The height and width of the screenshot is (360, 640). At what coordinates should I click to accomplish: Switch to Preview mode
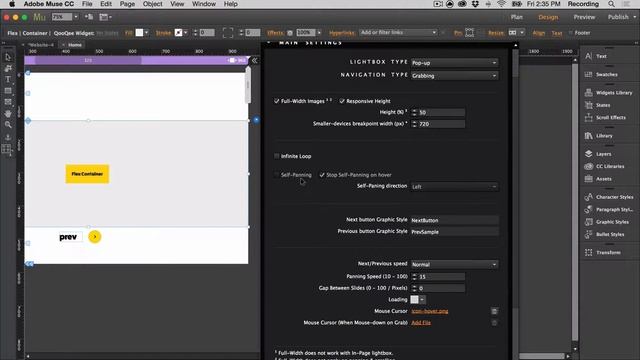click(584, 17)
